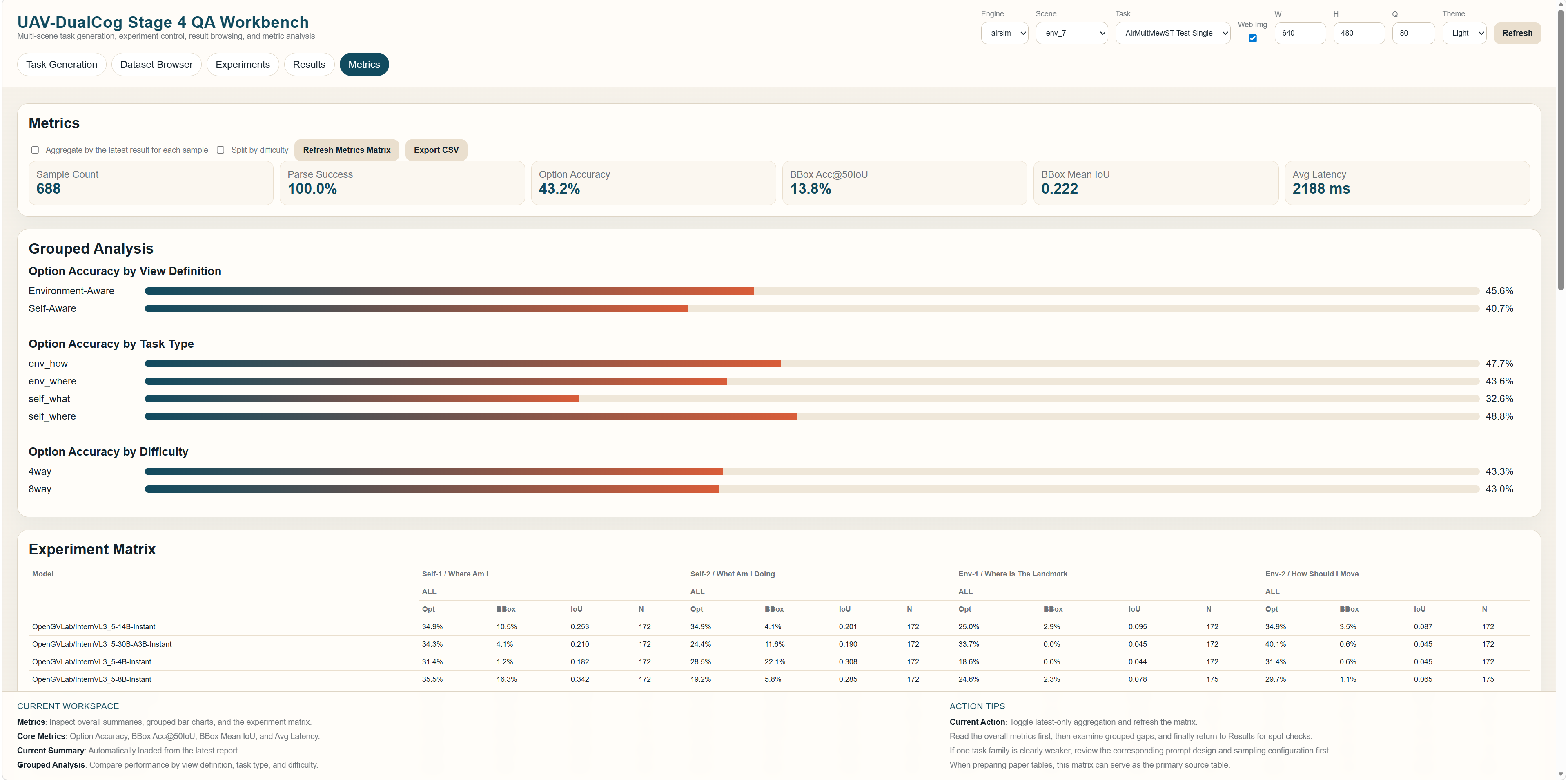Click Refresh Metrics Matrix
The width and height of the screenshot is (1568, 782).
[346, 150]
